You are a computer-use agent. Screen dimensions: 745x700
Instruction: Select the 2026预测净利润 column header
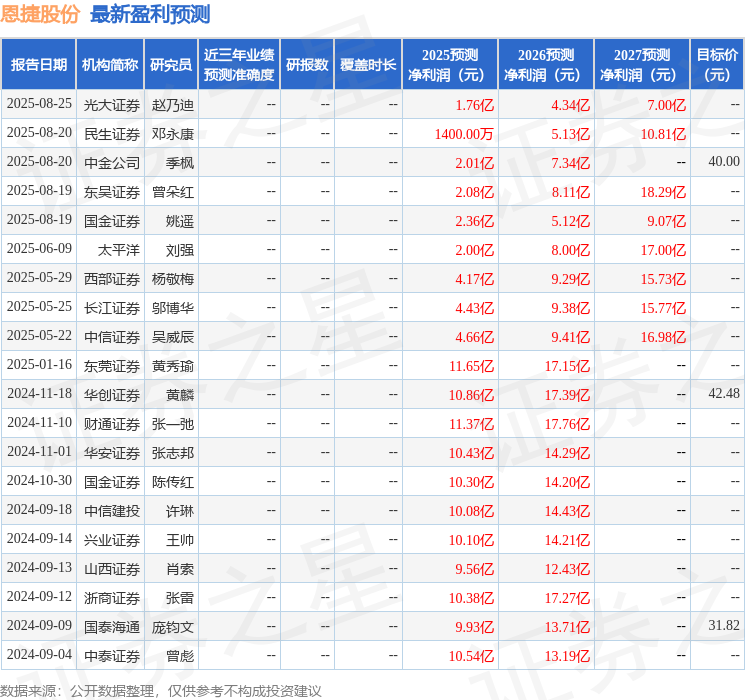pos(546,65)
